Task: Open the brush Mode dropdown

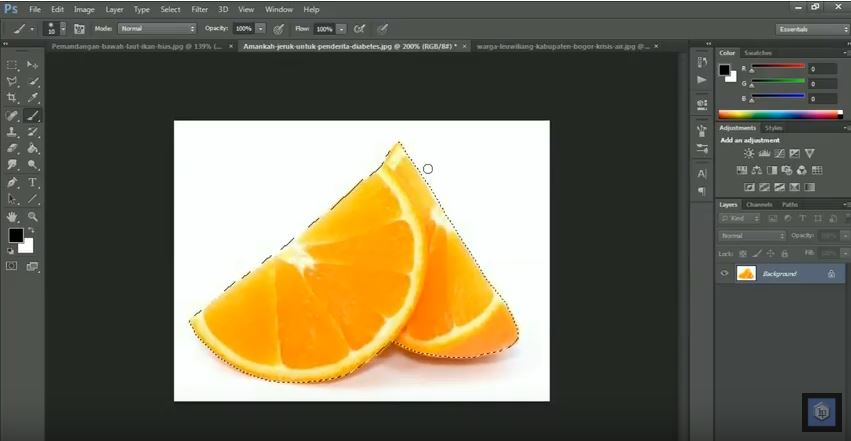Action: [157, 29]
